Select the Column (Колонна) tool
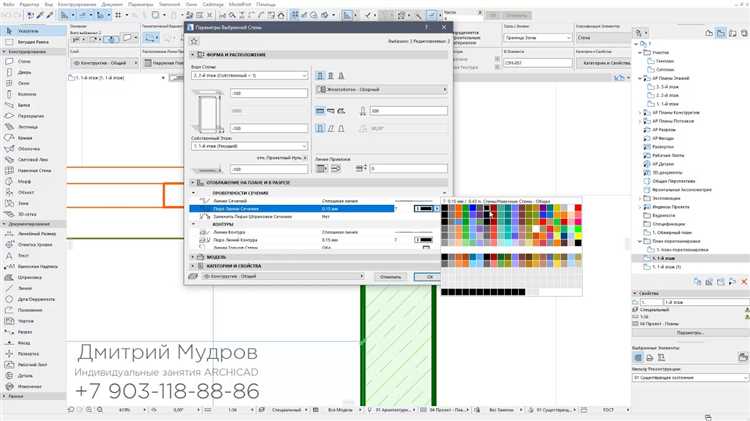The width and height of the screenshot is (750, 421). click(33, 94)
